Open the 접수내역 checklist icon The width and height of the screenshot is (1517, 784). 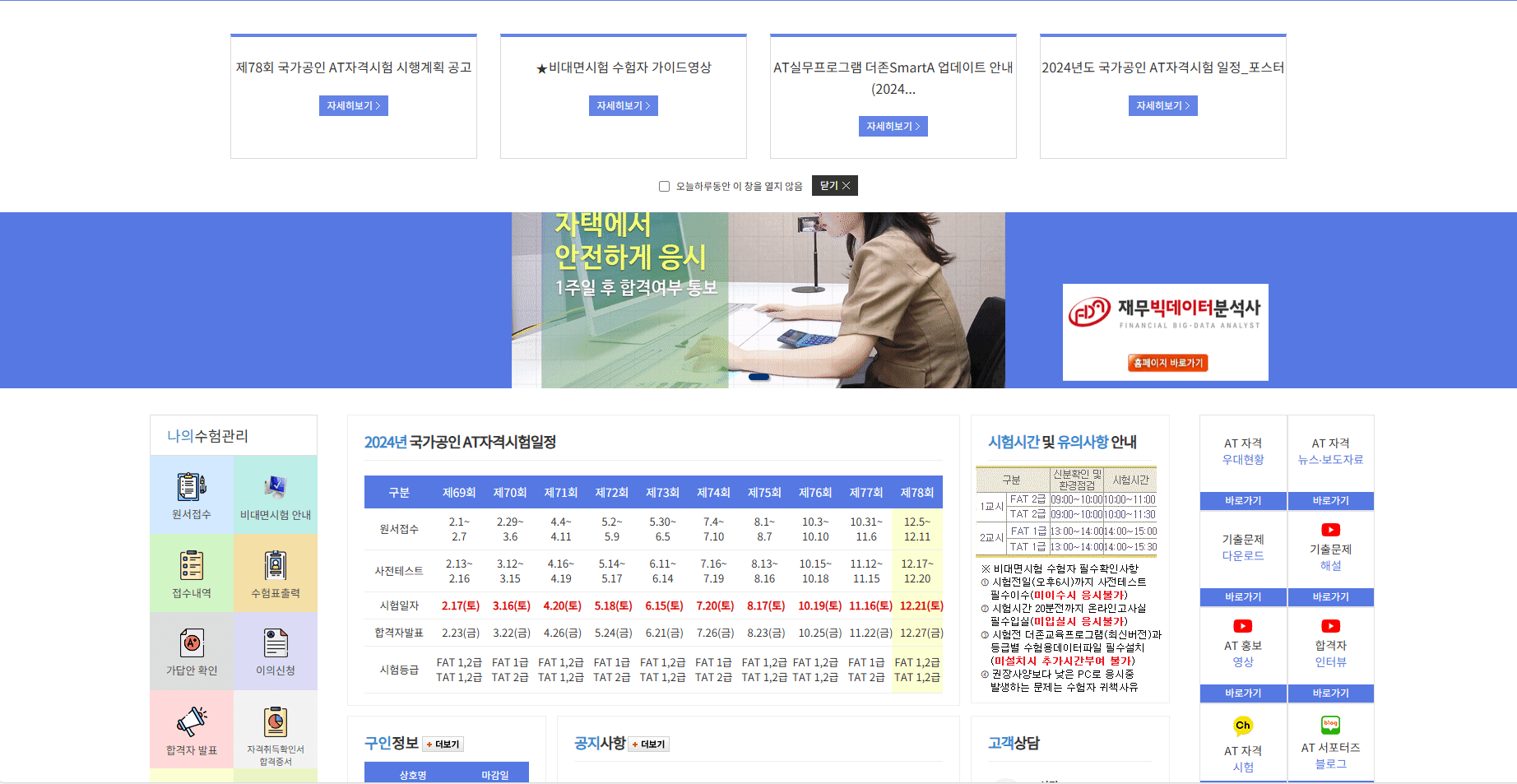(x=192, y=565)
